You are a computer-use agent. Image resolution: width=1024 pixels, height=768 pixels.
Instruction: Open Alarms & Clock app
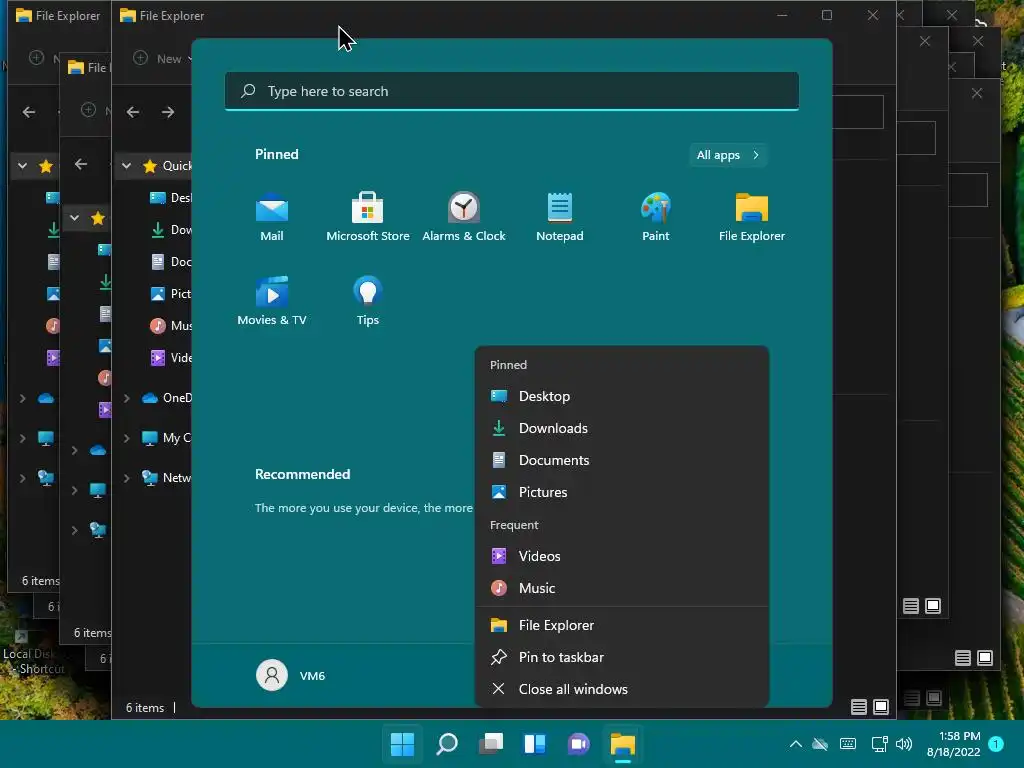[x=464, y=217]
